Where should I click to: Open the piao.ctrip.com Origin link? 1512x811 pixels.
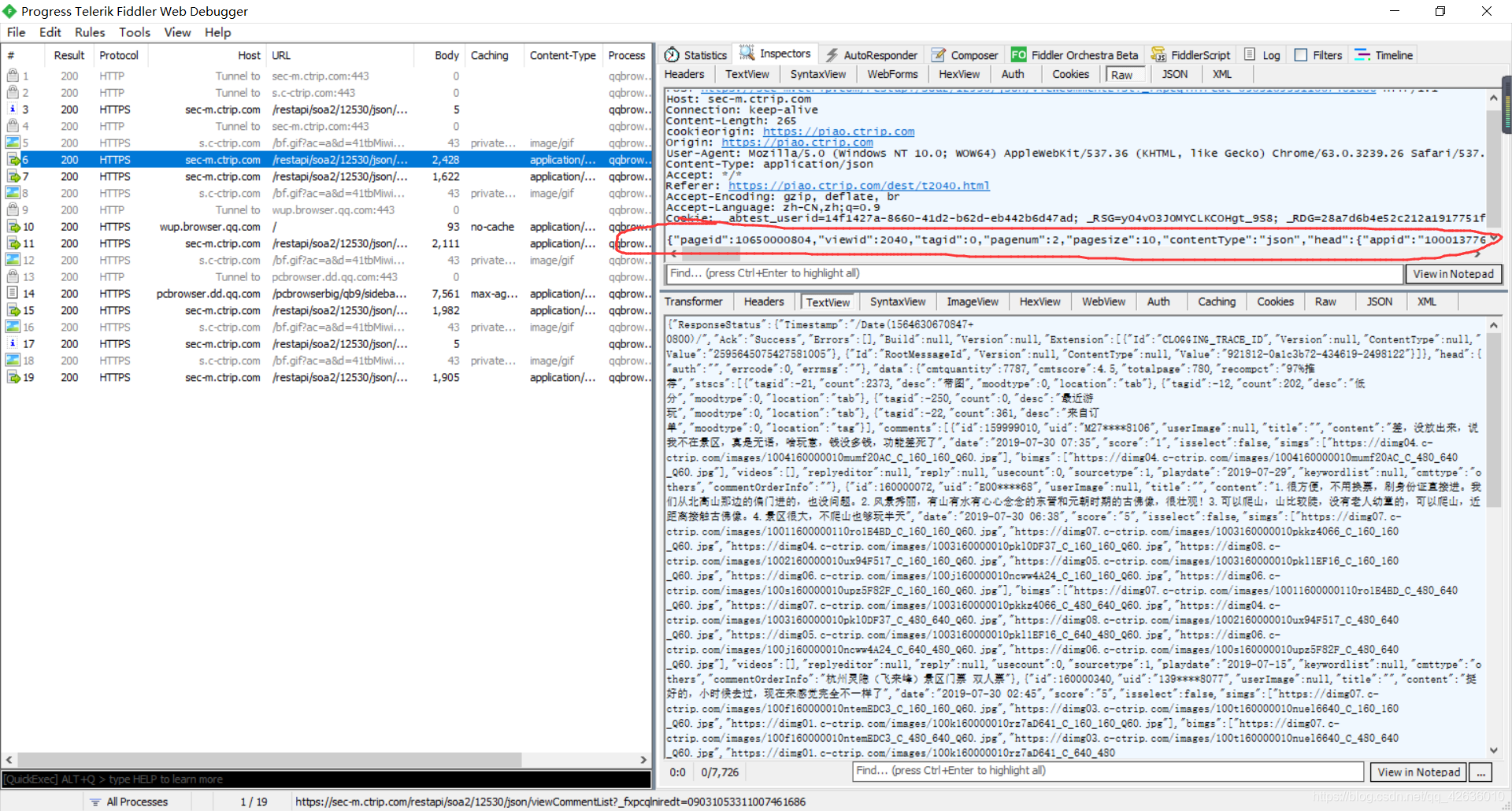(x=797, y=143)
